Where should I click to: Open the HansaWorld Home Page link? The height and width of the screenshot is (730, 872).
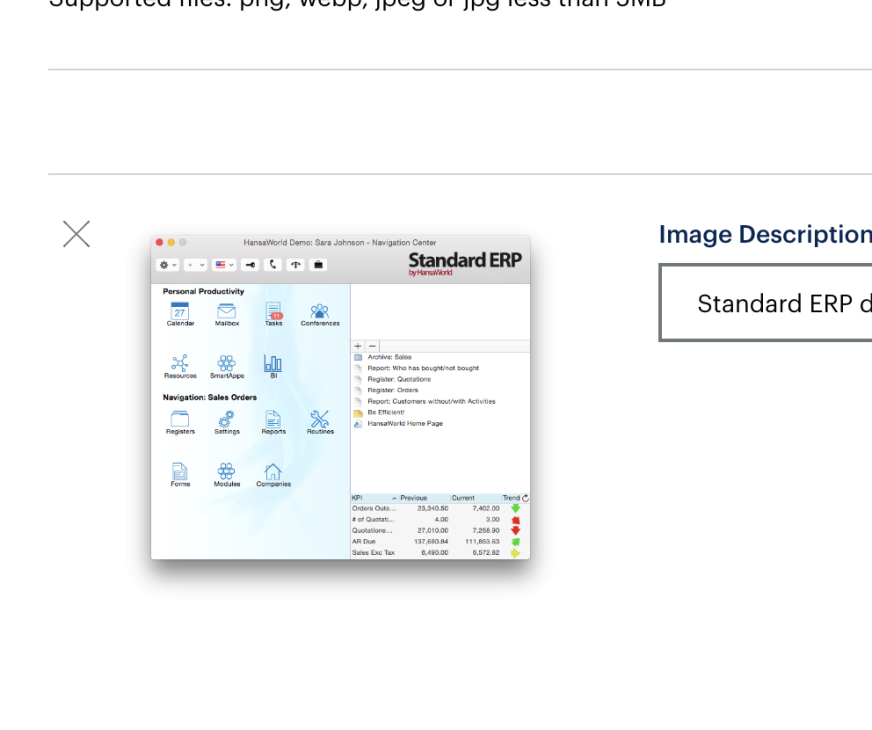[x=404, y=424]
